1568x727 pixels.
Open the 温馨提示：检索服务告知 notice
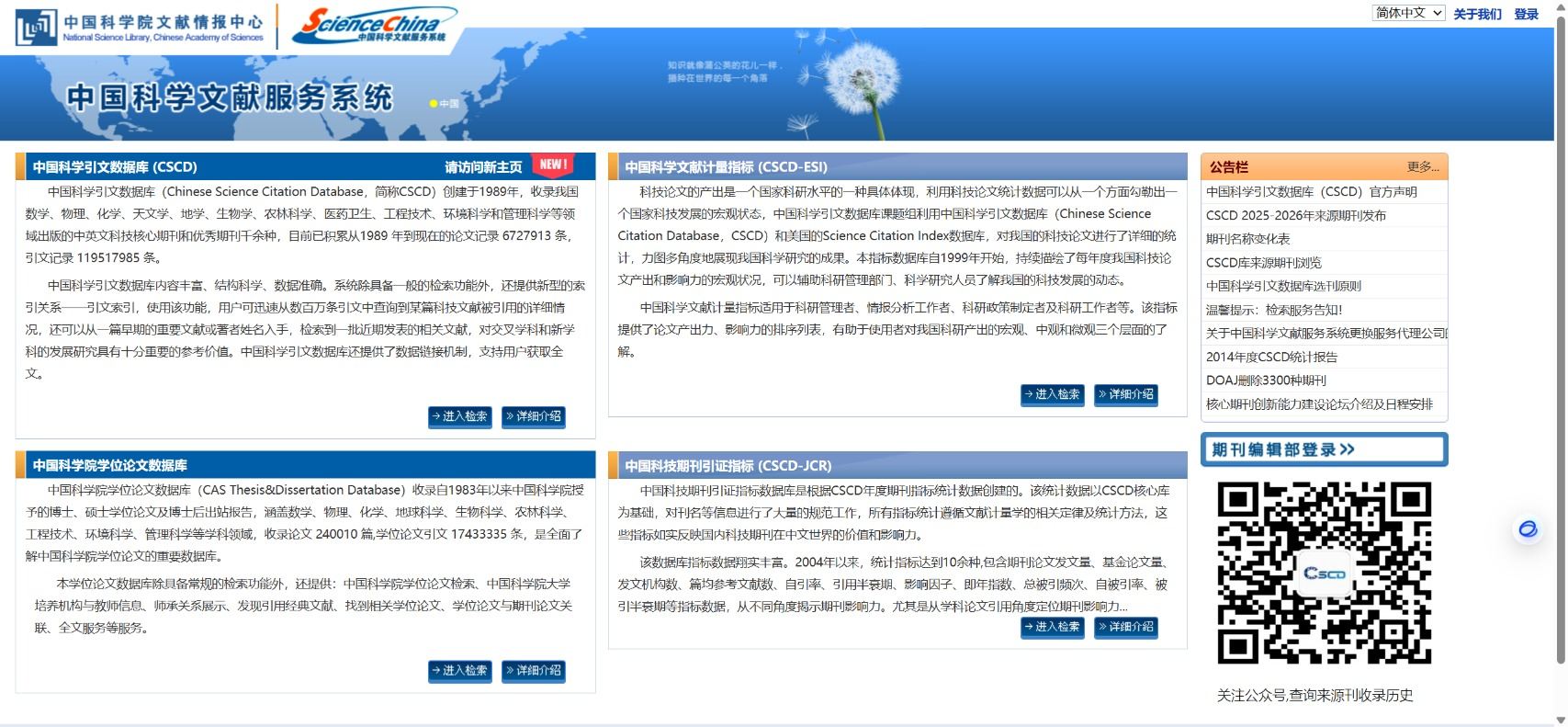pyautogui.click(x=1273, y=310)
